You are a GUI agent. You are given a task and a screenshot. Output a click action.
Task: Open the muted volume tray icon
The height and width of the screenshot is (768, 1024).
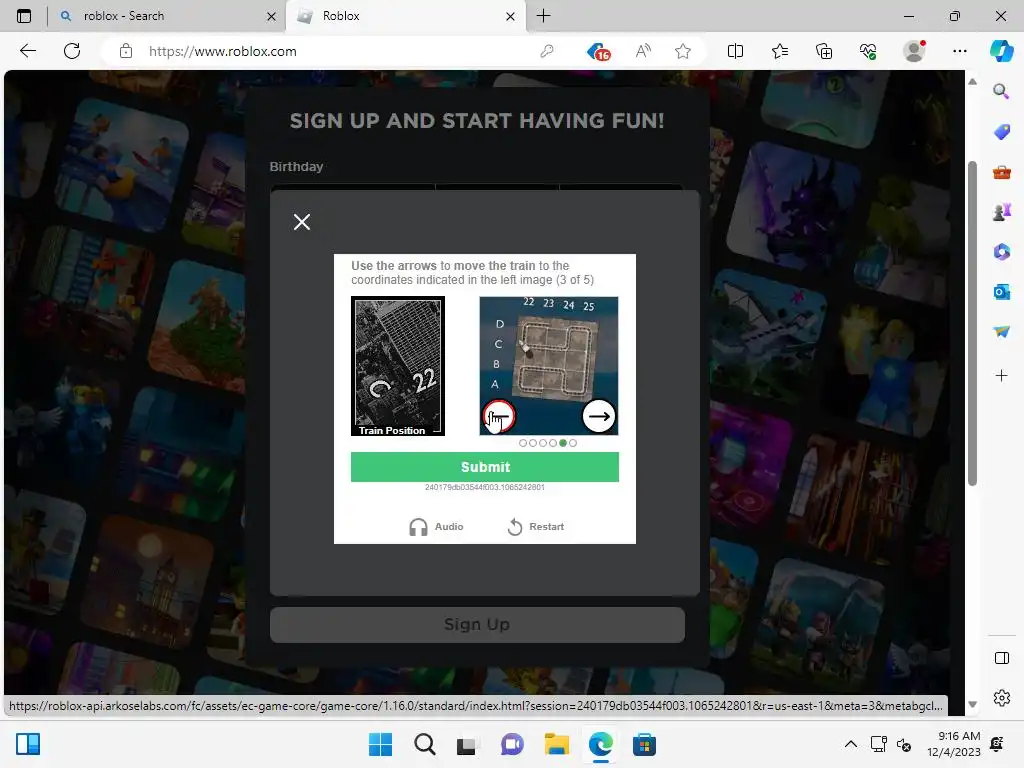pos(904,744)
